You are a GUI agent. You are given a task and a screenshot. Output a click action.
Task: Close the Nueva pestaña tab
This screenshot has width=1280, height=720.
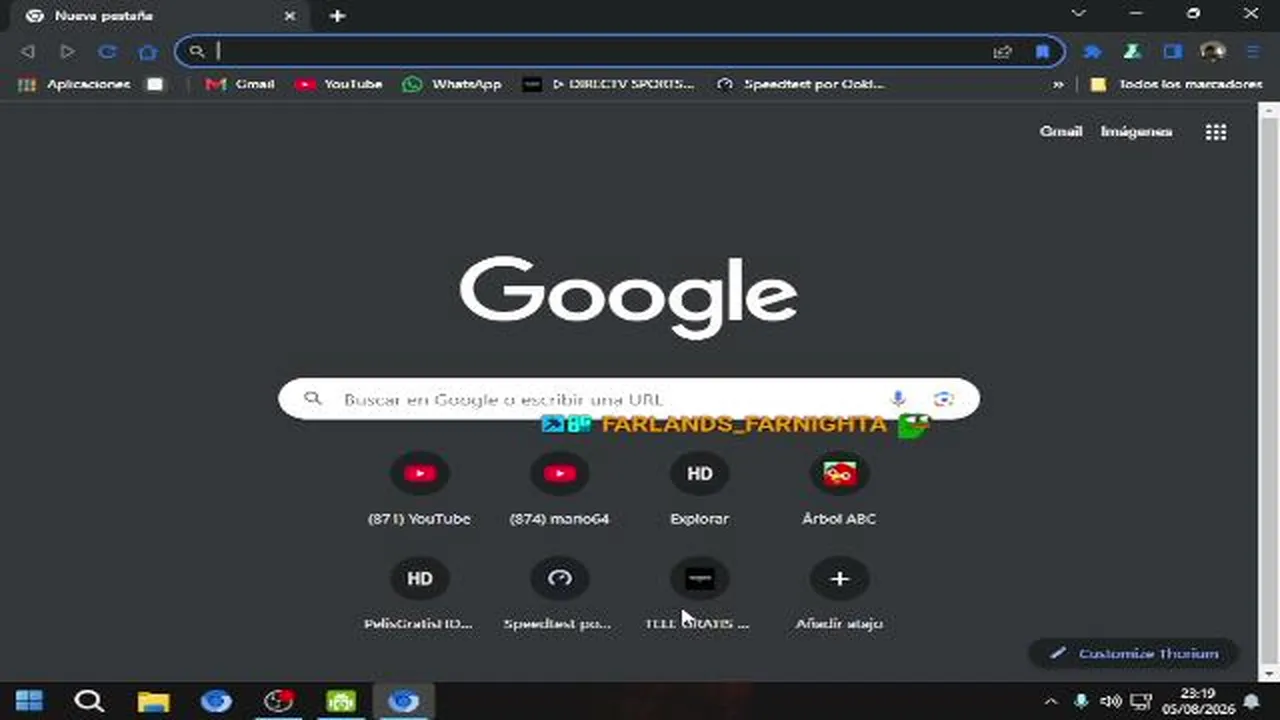click(x=290, y=16)
